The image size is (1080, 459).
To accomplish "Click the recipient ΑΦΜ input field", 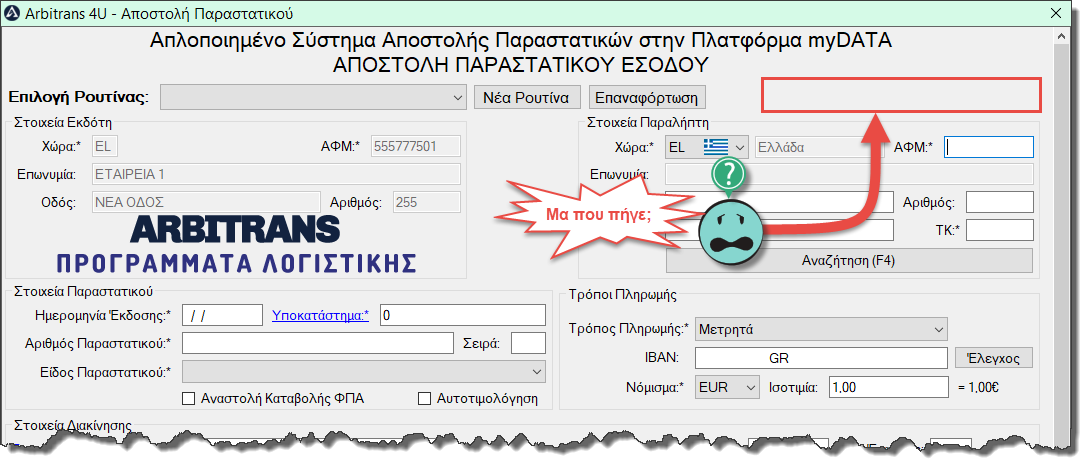I will 989,147.
